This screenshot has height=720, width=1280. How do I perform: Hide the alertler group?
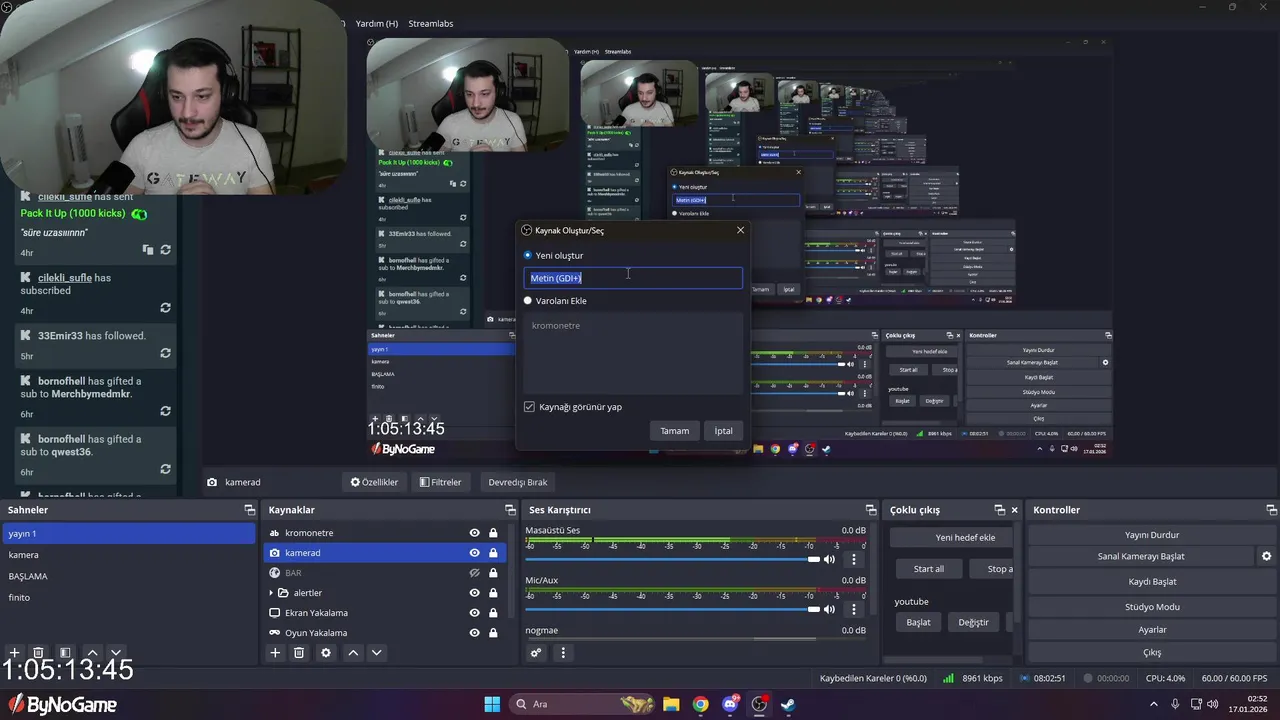click(x=474, y=593)
